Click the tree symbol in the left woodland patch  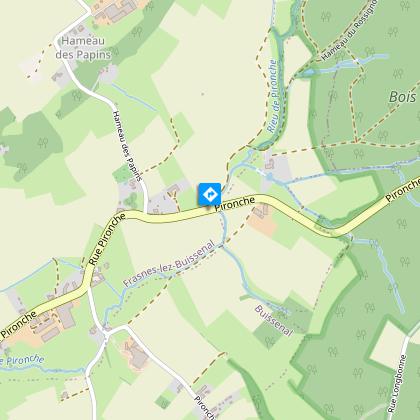click(x=42, y=143)
